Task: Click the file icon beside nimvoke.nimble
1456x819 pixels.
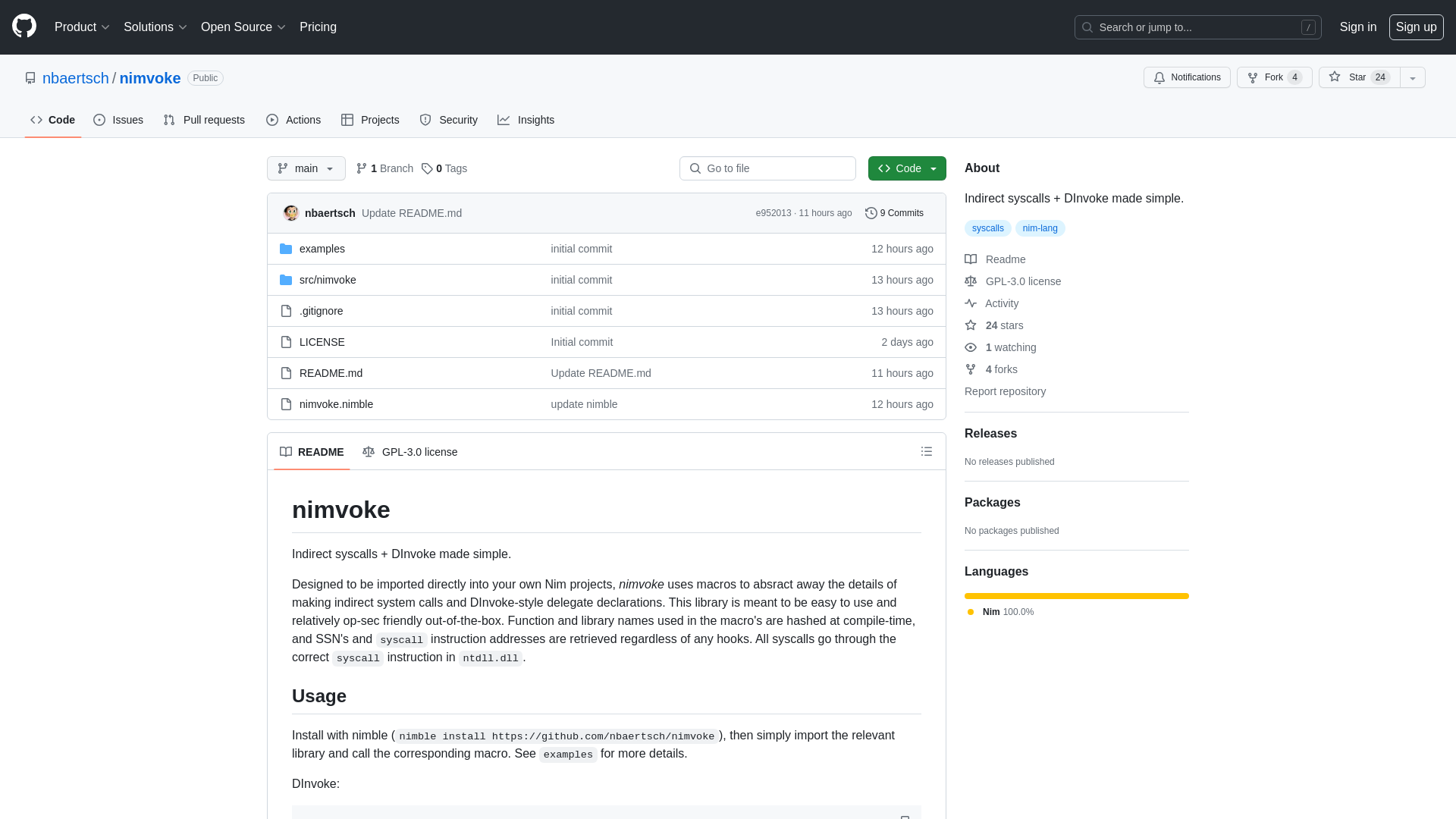Action: (286, 404)
